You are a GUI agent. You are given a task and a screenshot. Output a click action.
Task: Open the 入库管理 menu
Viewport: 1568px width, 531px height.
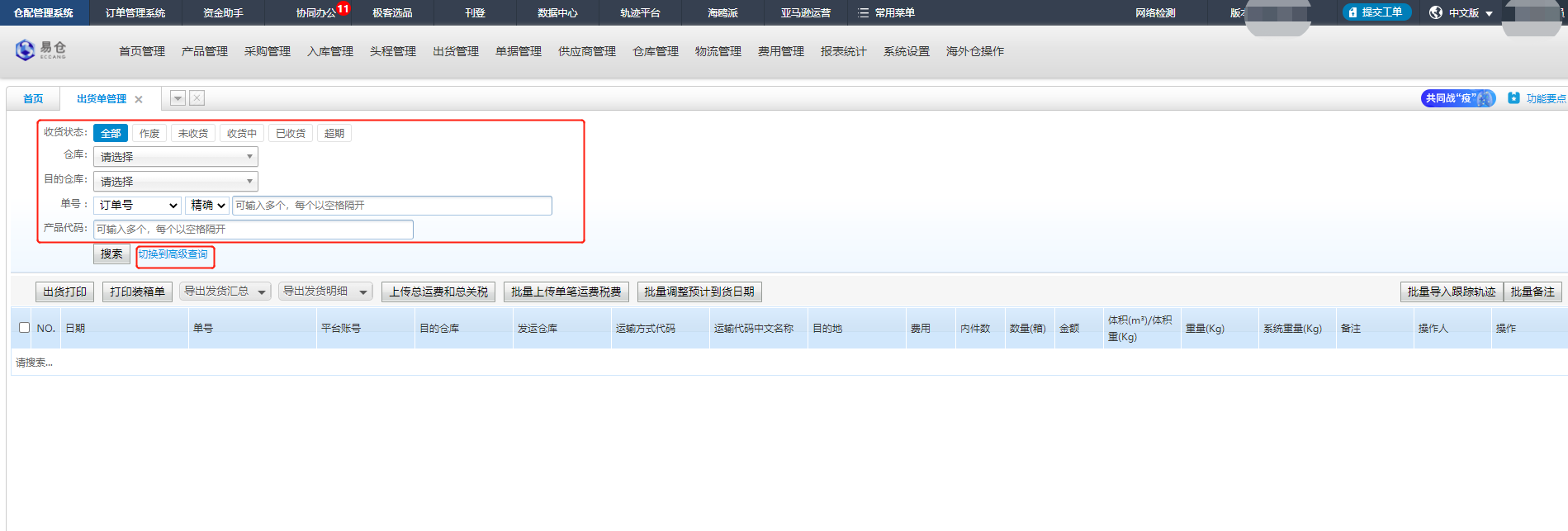coord(330,51)
